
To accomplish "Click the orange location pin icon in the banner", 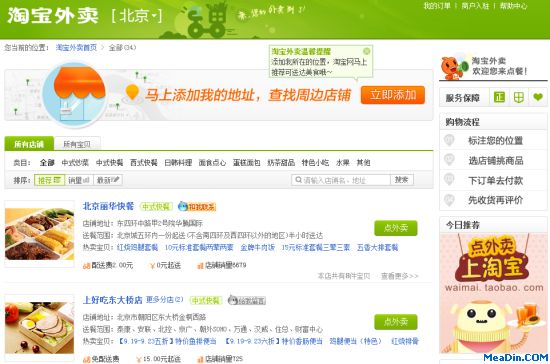I will (x=132, y=92).
